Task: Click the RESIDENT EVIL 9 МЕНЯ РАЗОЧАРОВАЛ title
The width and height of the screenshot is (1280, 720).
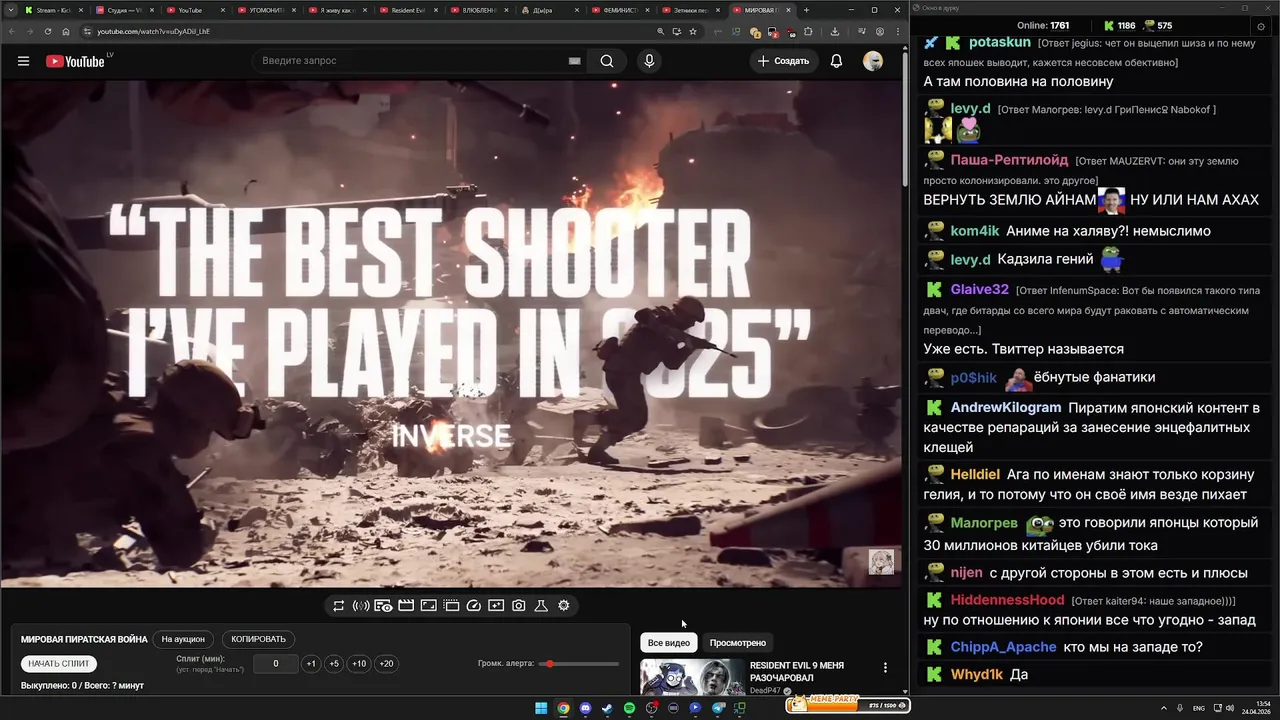Action: coord(797,671)
